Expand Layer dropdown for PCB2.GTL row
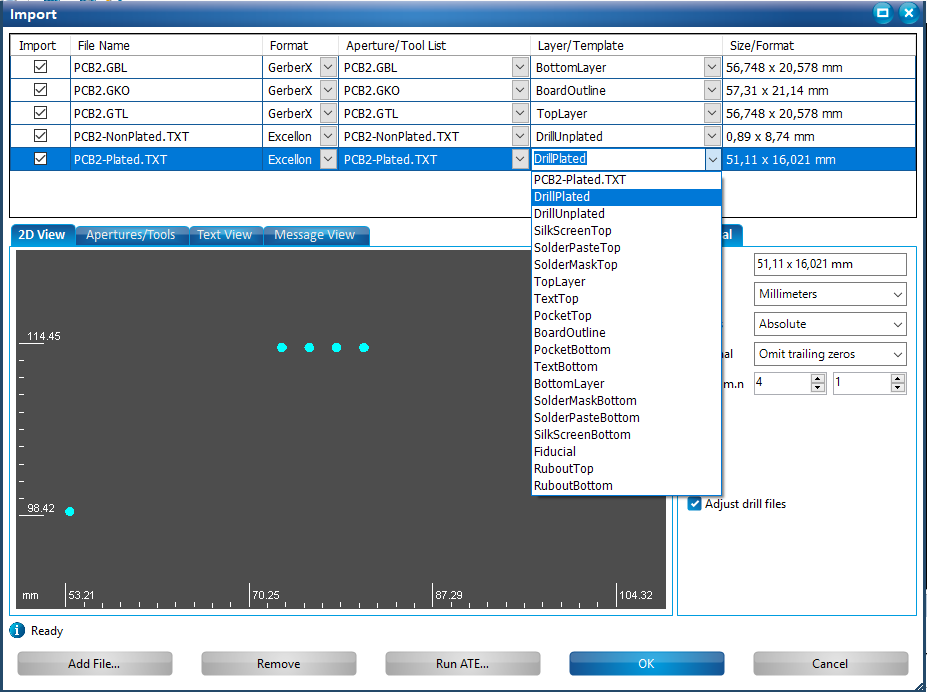 [x=712, y=113]
